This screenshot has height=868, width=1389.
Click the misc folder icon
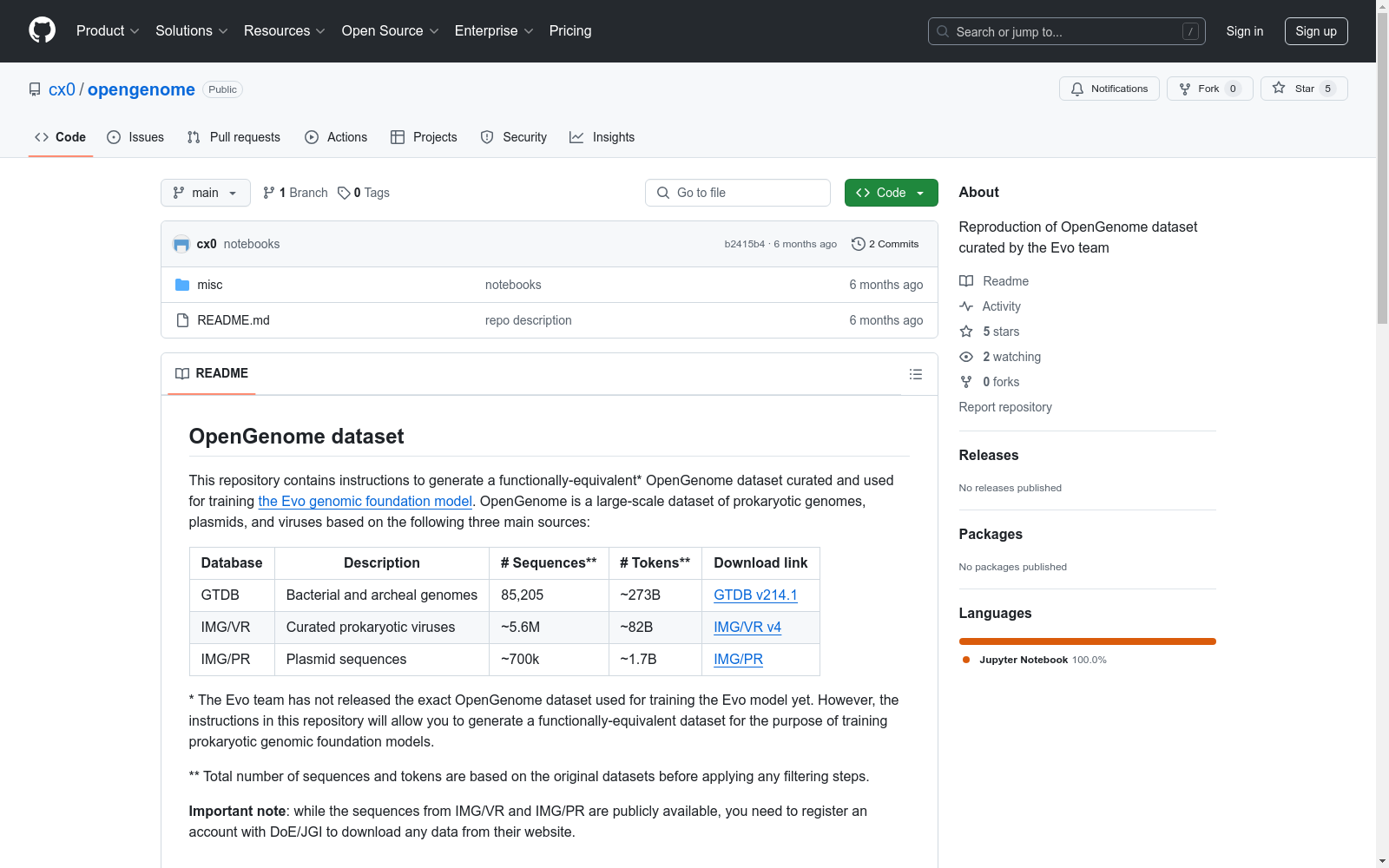pyautogui.click(x=182, y=285)
